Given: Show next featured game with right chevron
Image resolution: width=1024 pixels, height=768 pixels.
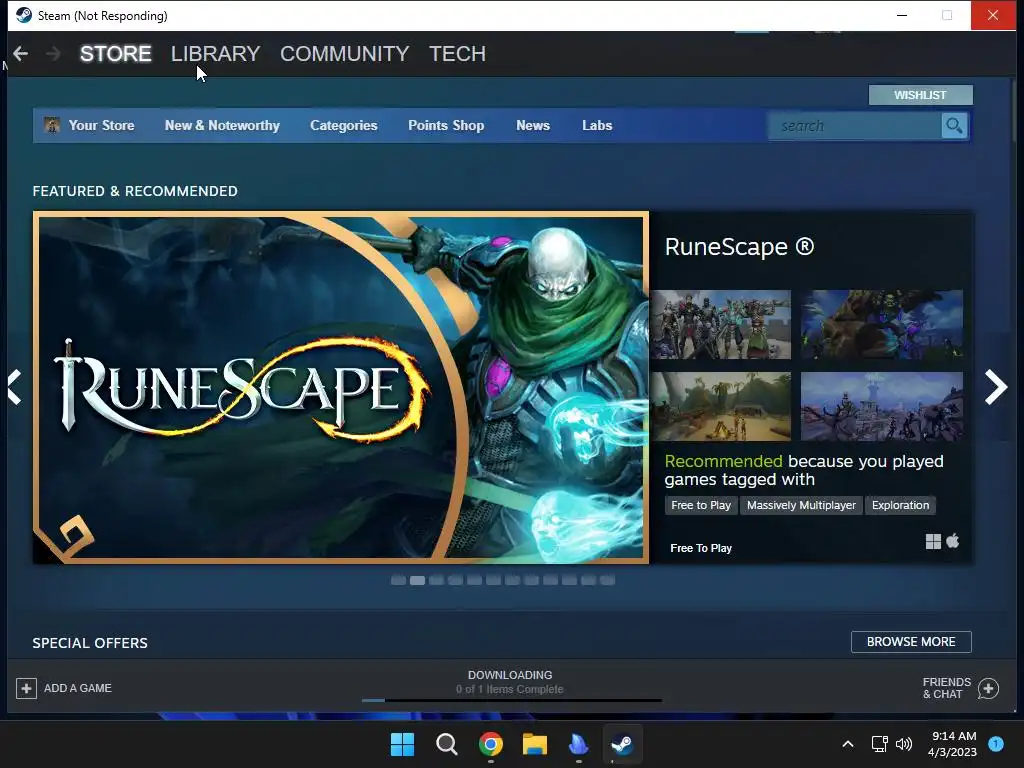Looking at the screenshot, I should click(996, 387).
